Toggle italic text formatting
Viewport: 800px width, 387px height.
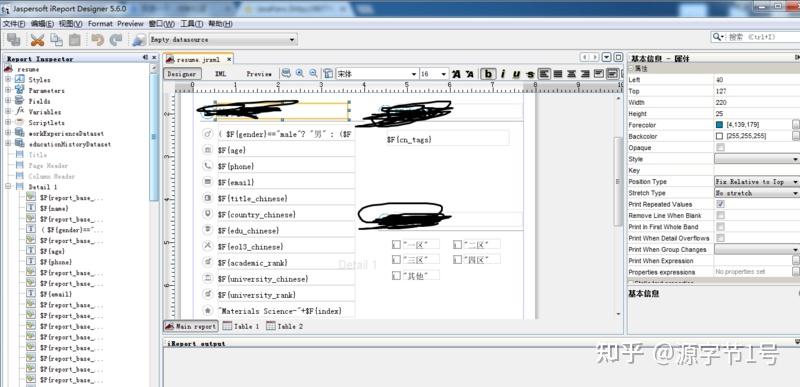[503, 74]
